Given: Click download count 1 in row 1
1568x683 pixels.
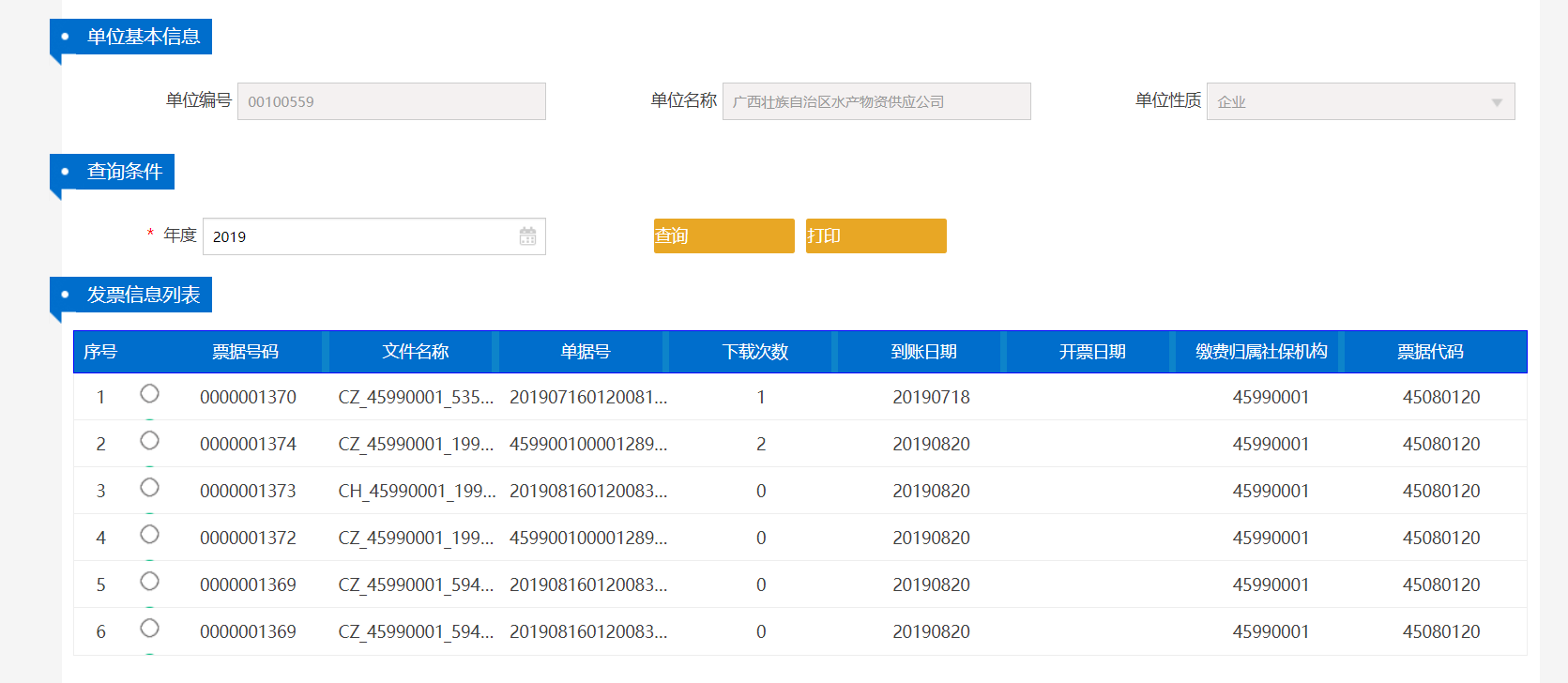Looking at the screenshot, I should pos(761,397).
